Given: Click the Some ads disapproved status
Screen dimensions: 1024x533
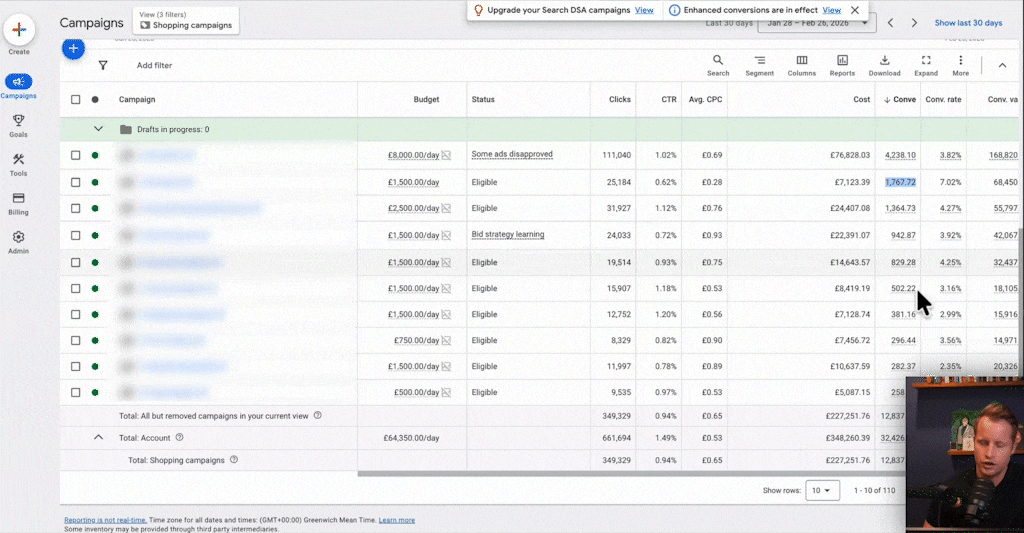Looking at the screenshot, I should [x=512, y=155].
